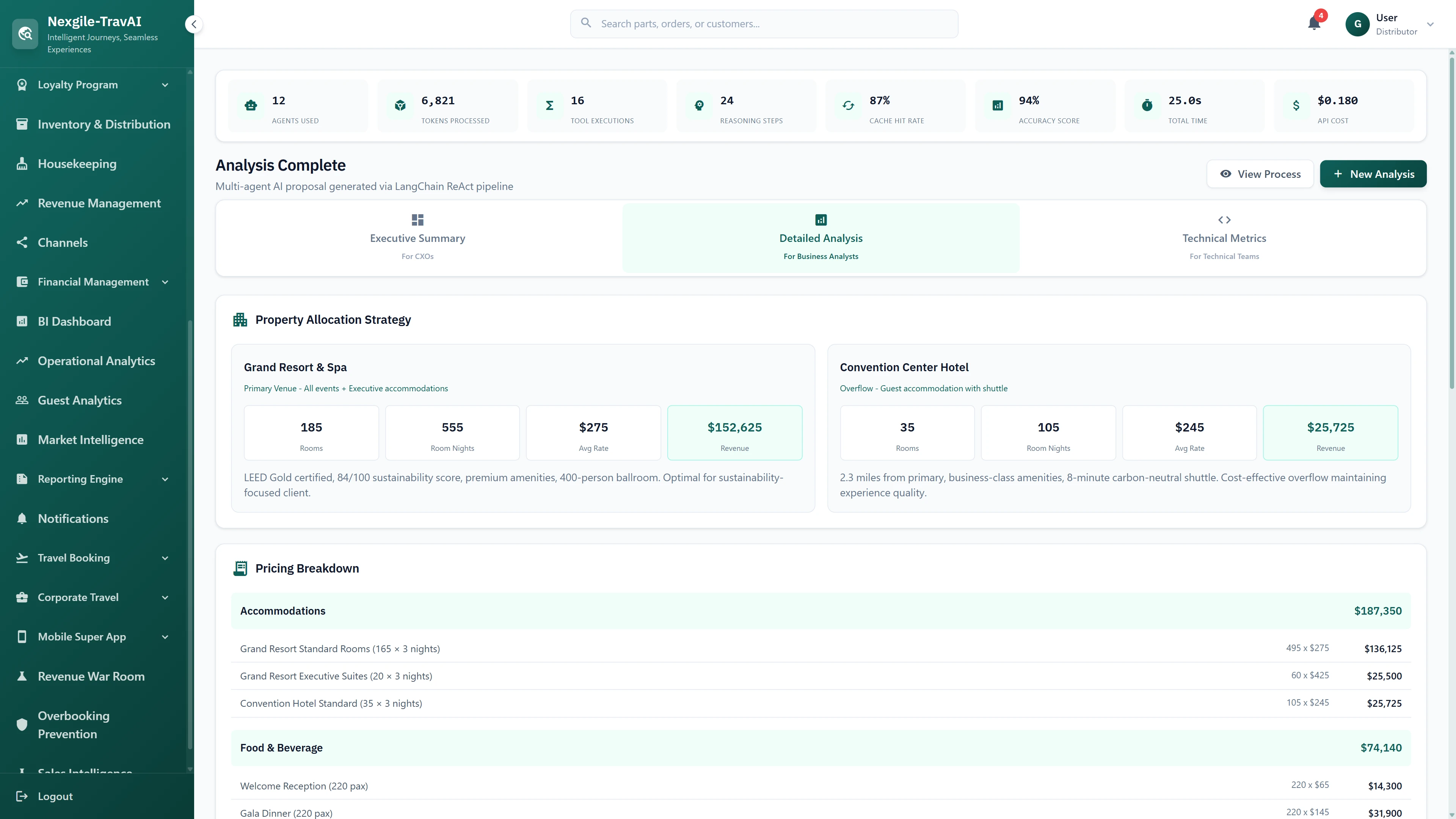Screen dimensions: 1456x819
Task: Open the Operational Analytics section
Action: coord(96,361)
